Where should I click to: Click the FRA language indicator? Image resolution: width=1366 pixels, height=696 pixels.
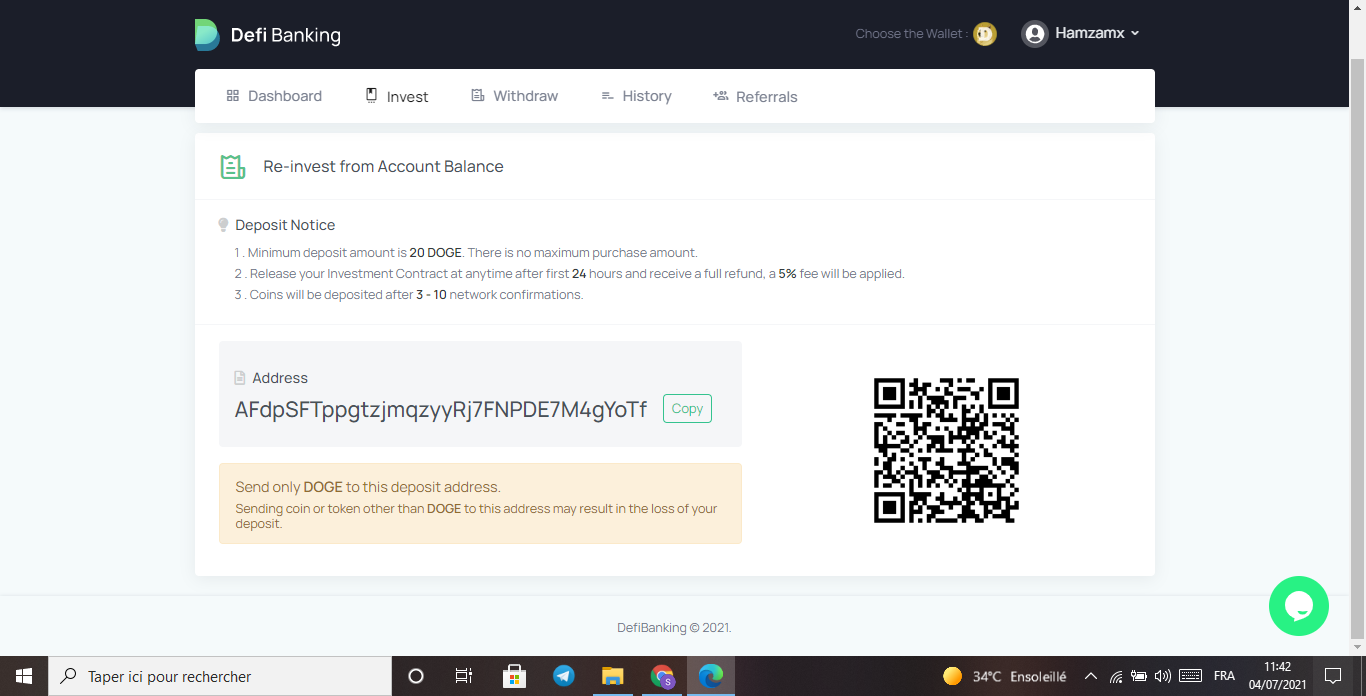click(x=1224, y=676)
